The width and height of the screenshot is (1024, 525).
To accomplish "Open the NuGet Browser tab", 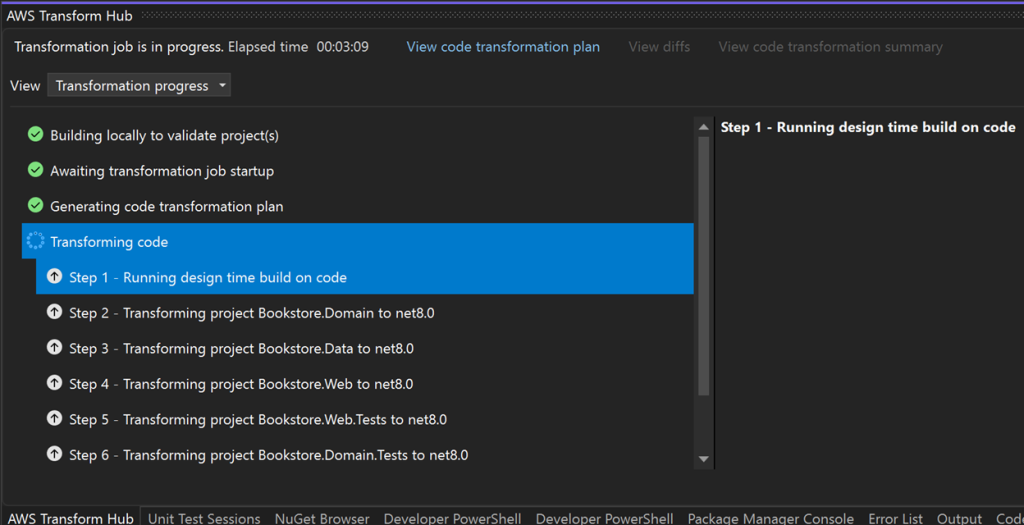I will [x=322, y=518].
